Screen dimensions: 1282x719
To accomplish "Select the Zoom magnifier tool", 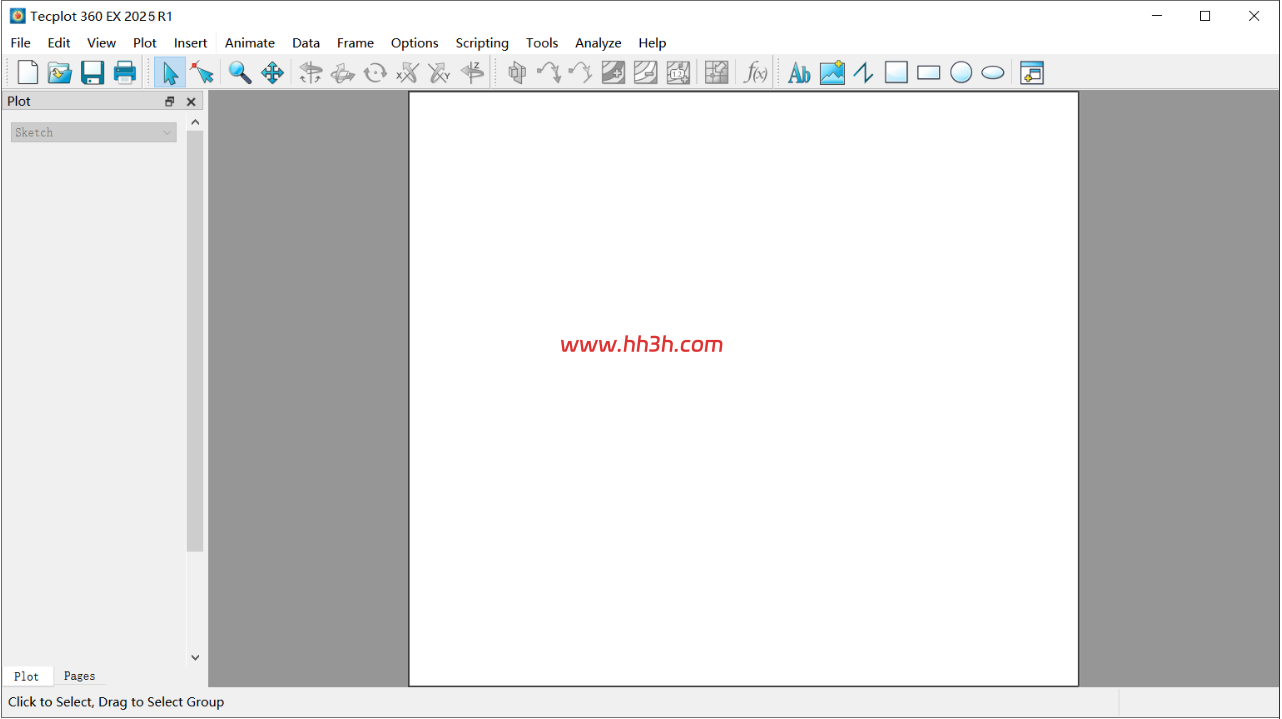I will pyautogui.click(x=240, y=72).
